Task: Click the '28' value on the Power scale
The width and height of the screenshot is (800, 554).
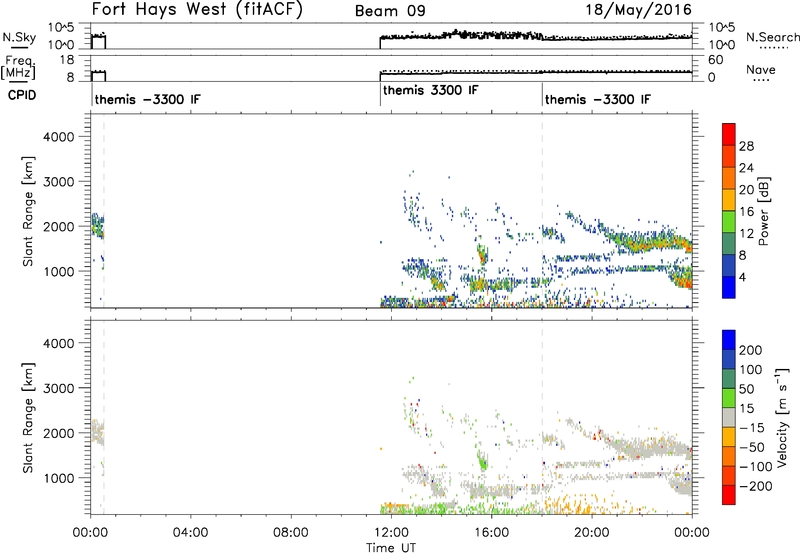Action: [x=746, y=146]
